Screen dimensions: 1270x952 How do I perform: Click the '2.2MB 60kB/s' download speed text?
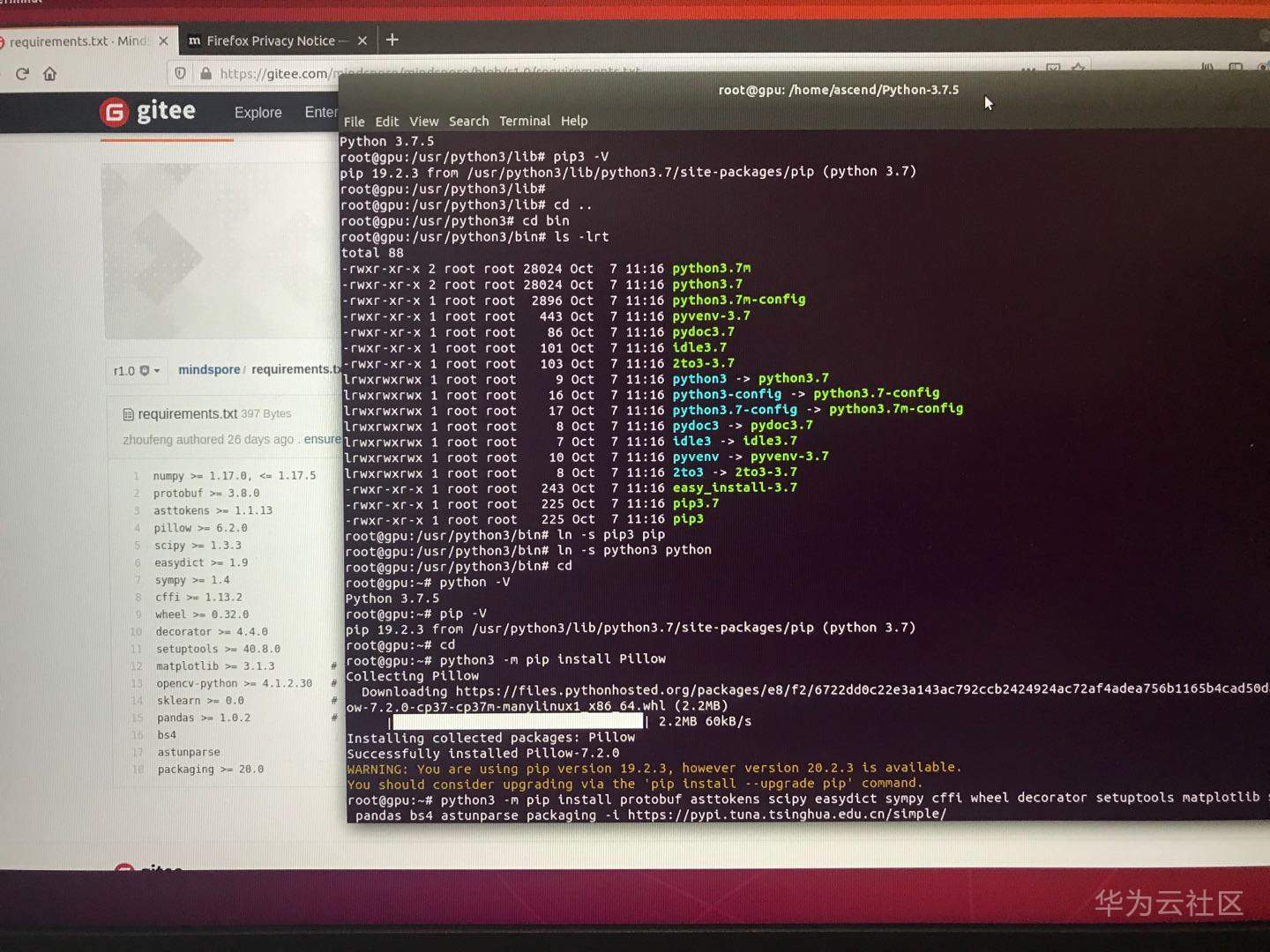coord(706,721)
